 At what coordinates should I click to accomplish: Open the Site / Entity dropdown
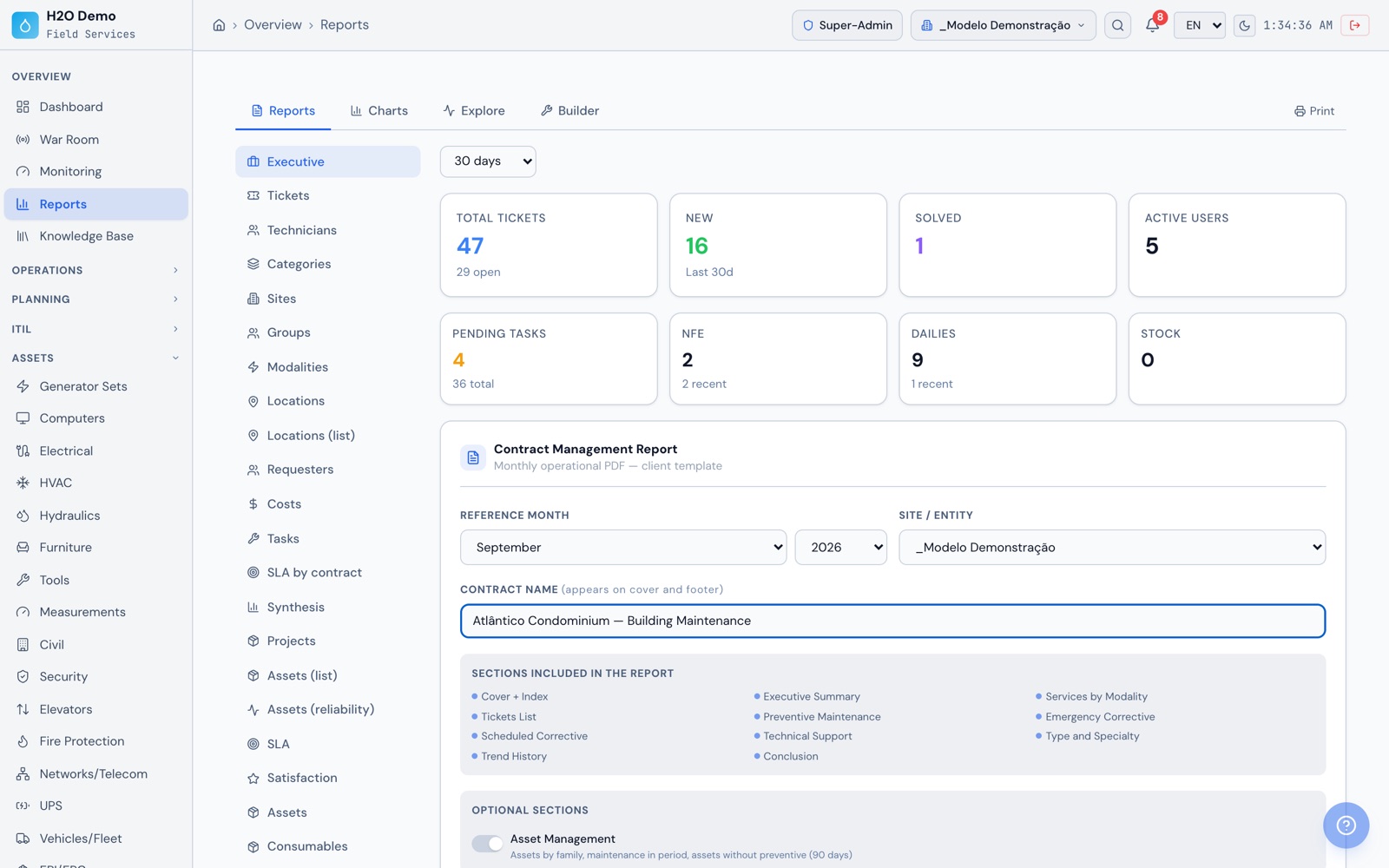click(x=1112, y=547)
